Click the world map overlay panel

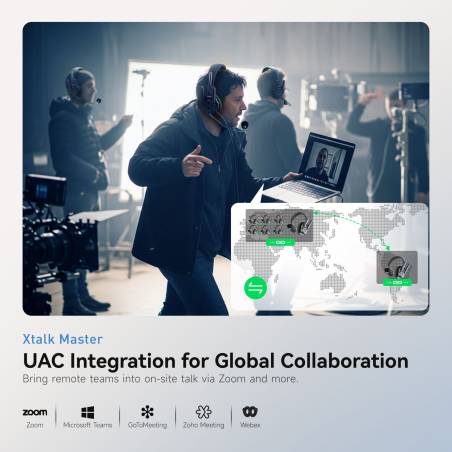330,256
